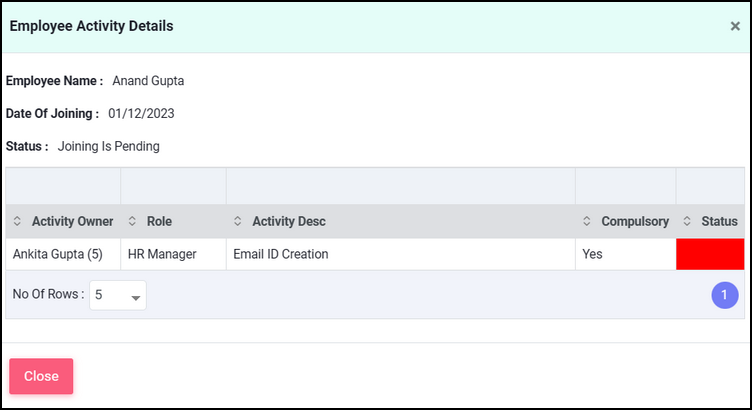
Task: Click the red Status cell
Action: pos(710,254)
